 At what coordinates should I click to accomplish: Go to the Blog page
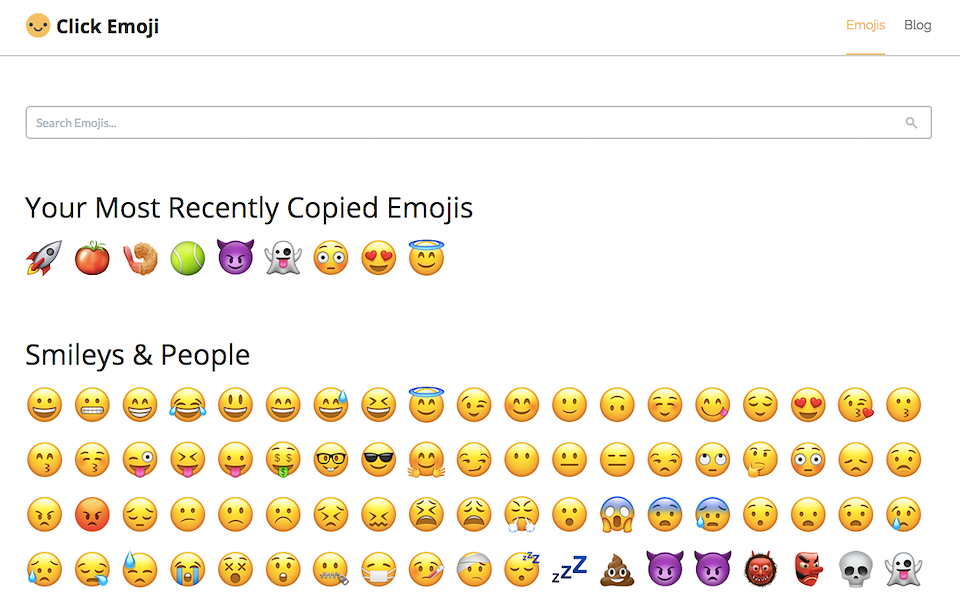coord(917,25)
